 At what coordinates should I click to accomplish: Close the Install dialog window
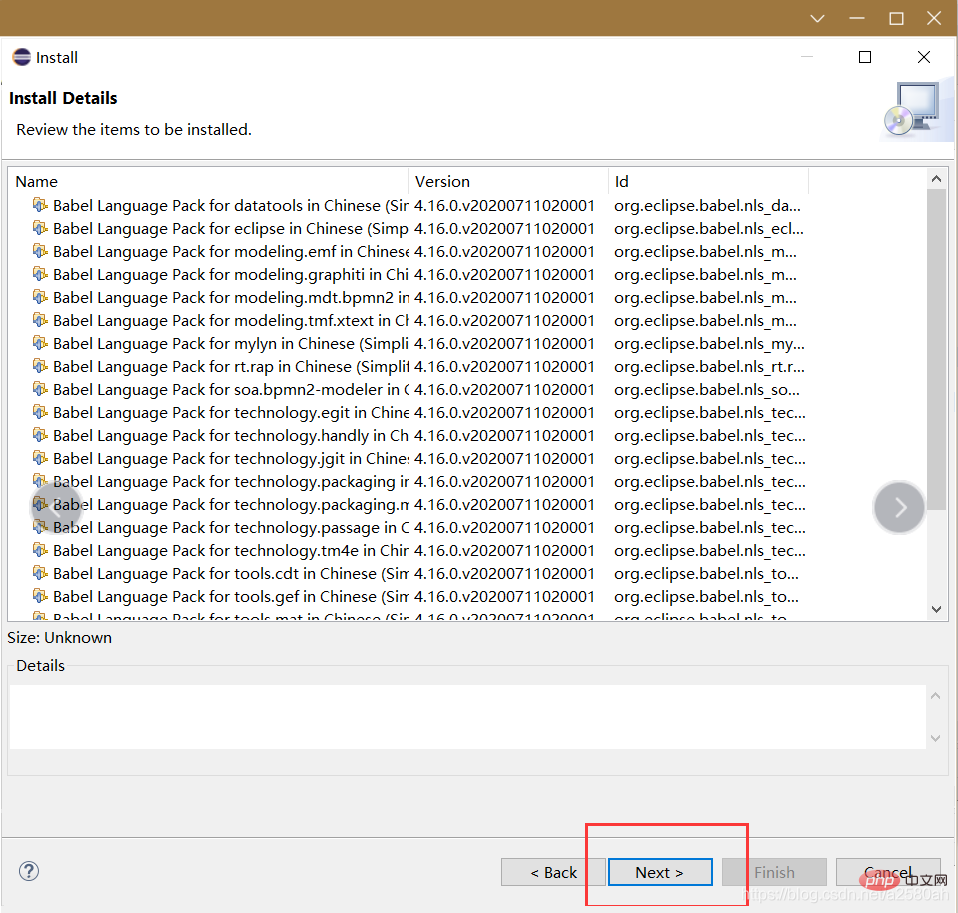(924, 57)
